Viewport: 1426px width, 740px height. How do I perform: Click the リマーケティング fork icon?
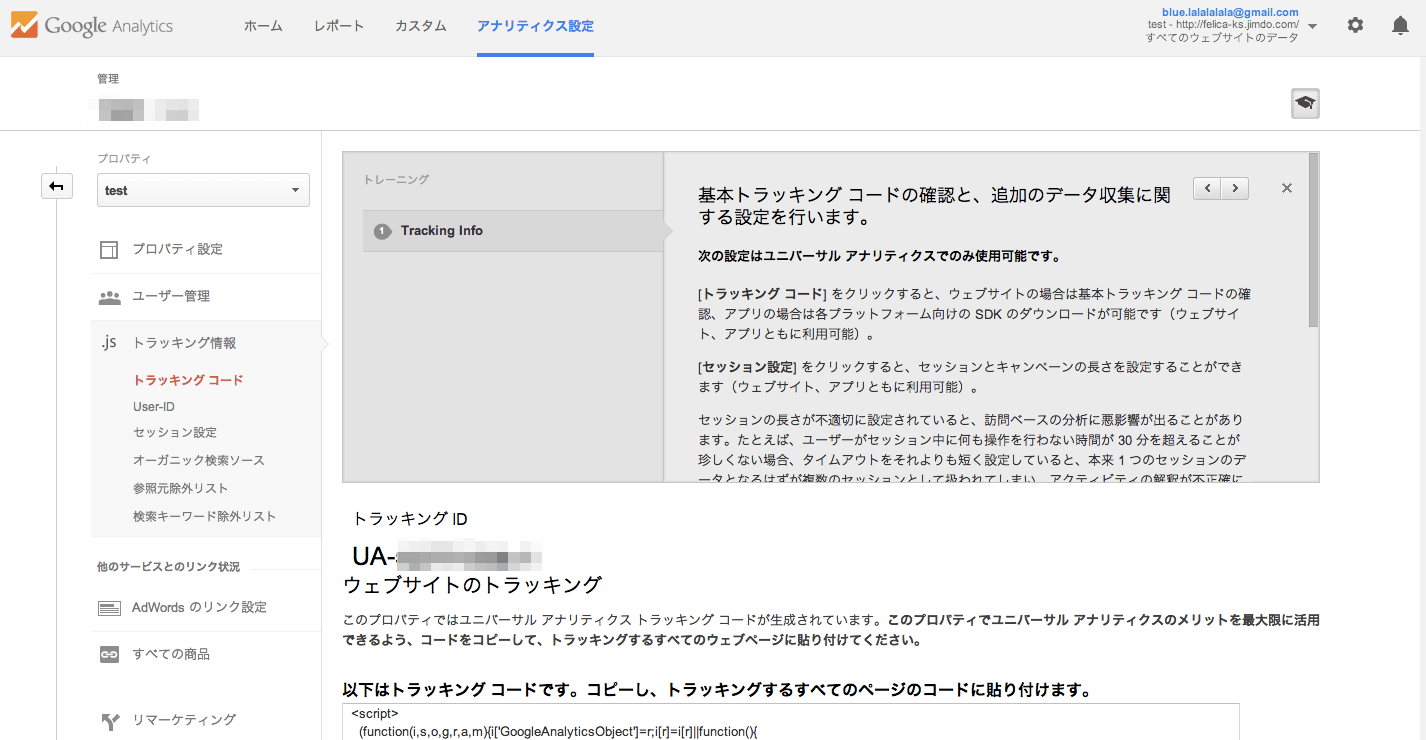point(110,720)
